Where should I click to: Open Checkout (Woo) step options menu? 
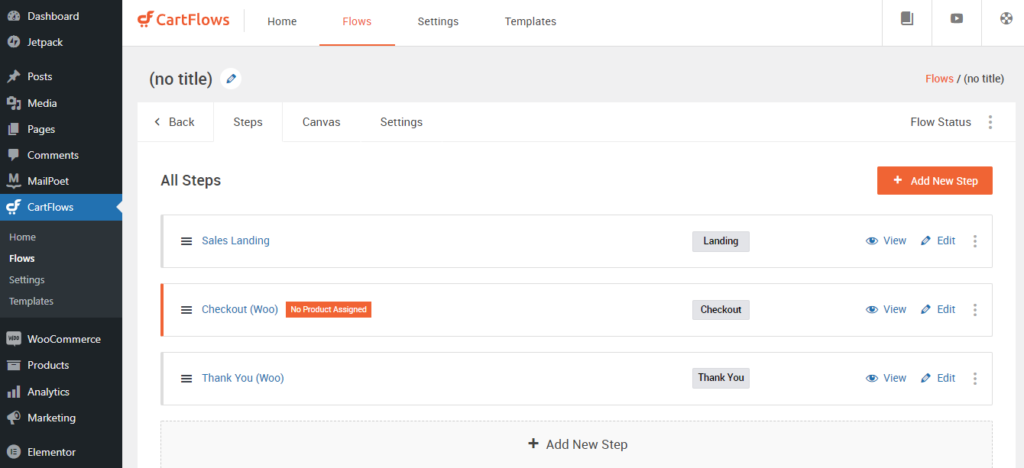coord(975,310)
